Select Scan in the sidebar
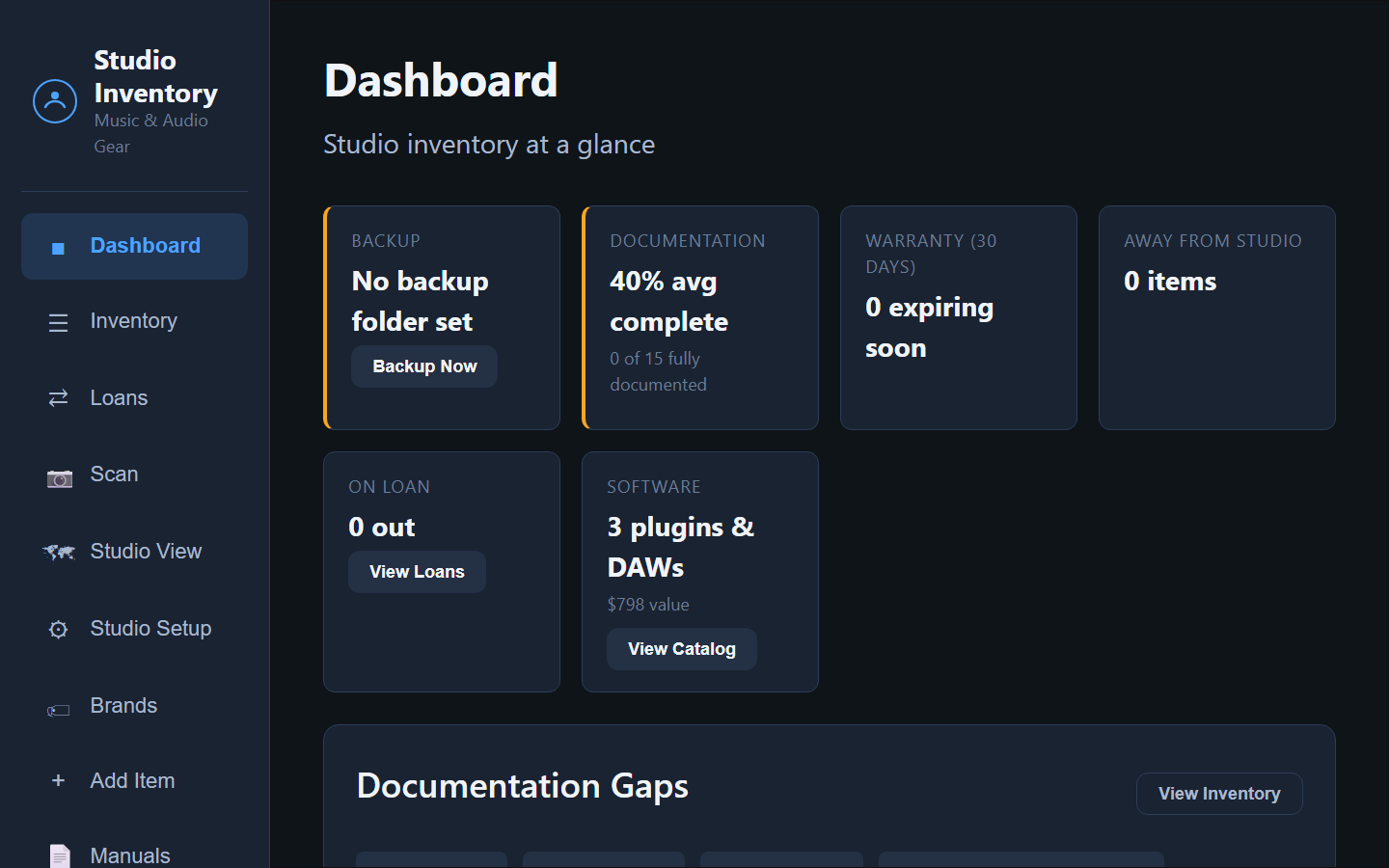The image size is (1389, 868). coord(134,475)
